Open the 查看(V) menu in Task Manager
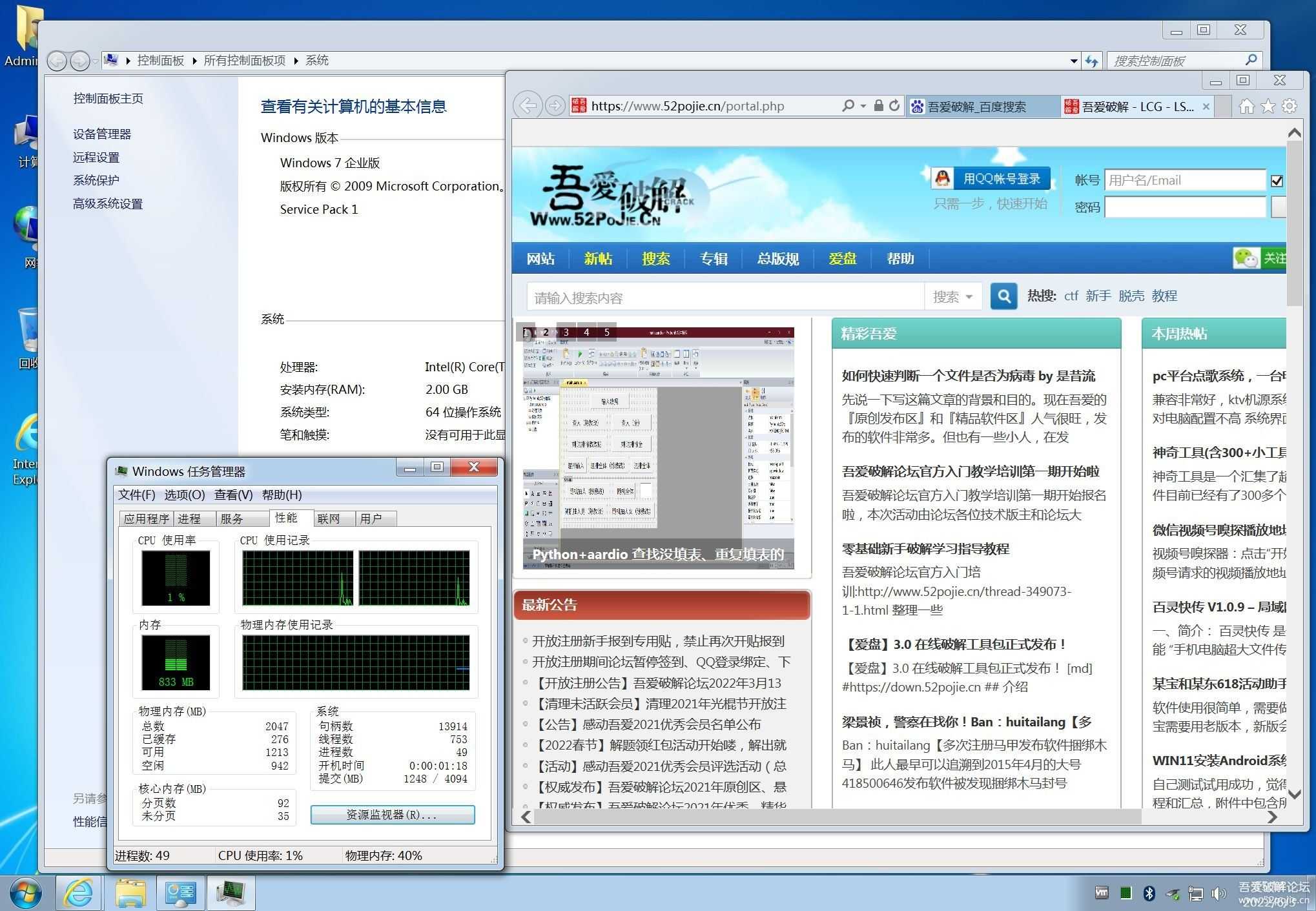This screenshot has height=911, width=1316. 233,495
